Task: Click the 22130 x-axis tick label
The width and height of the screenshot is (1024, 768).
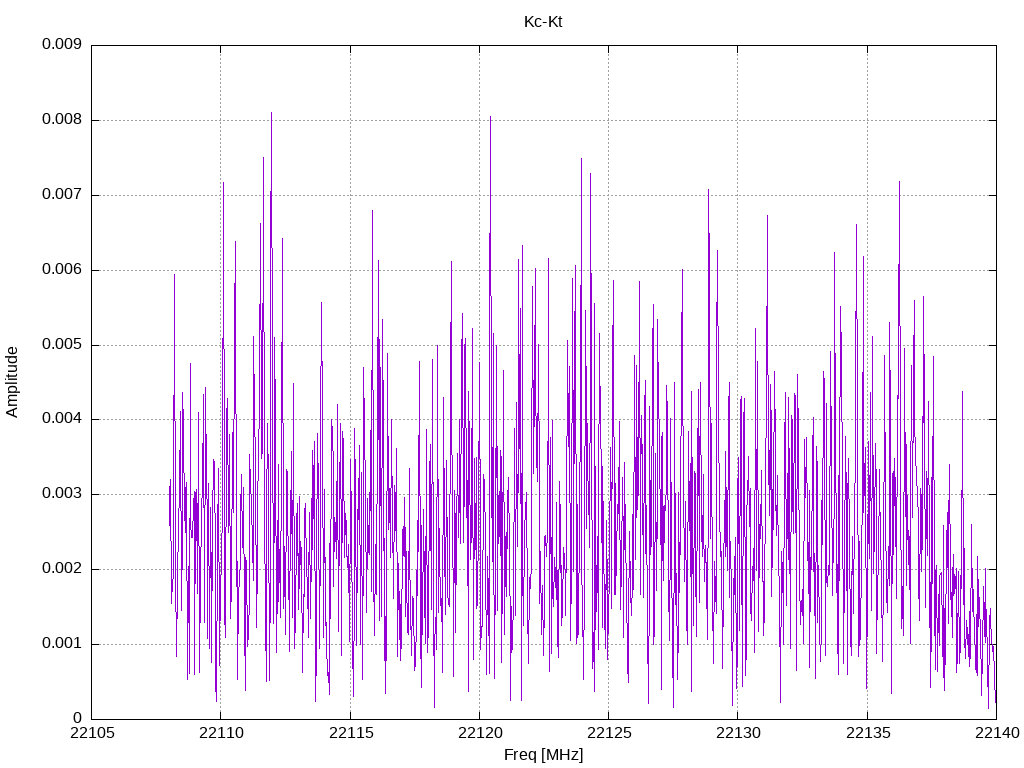Action: click(738, 733)
